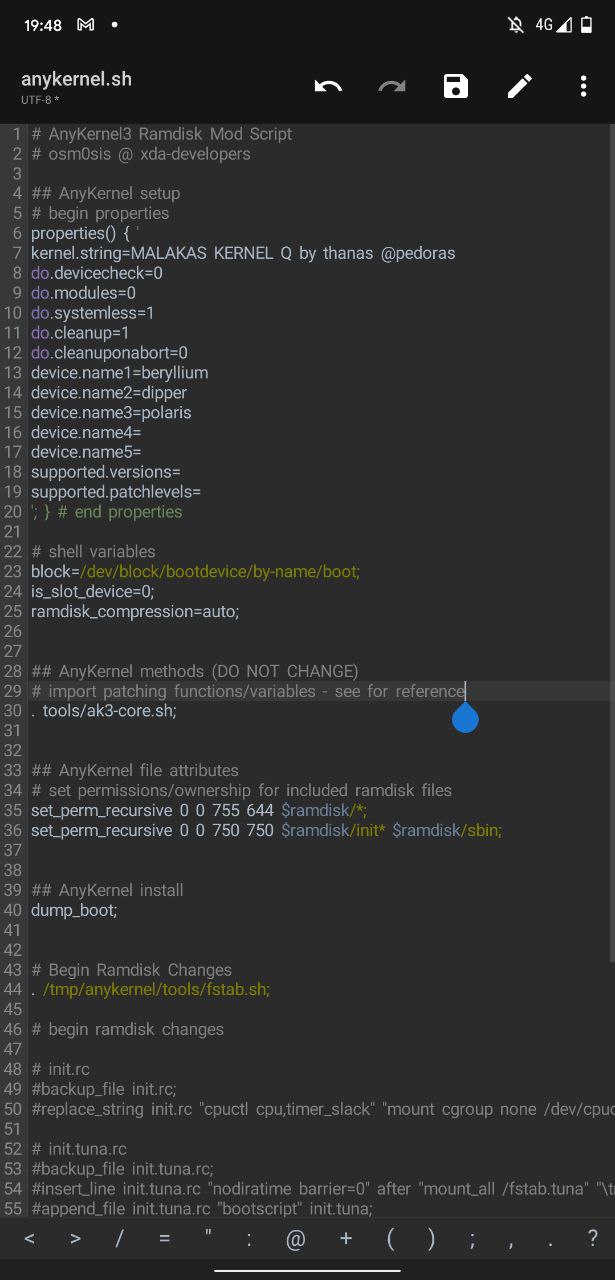Tap the redo arrow icon
This screenshot has width=615, height=1280.
(392, 87)
